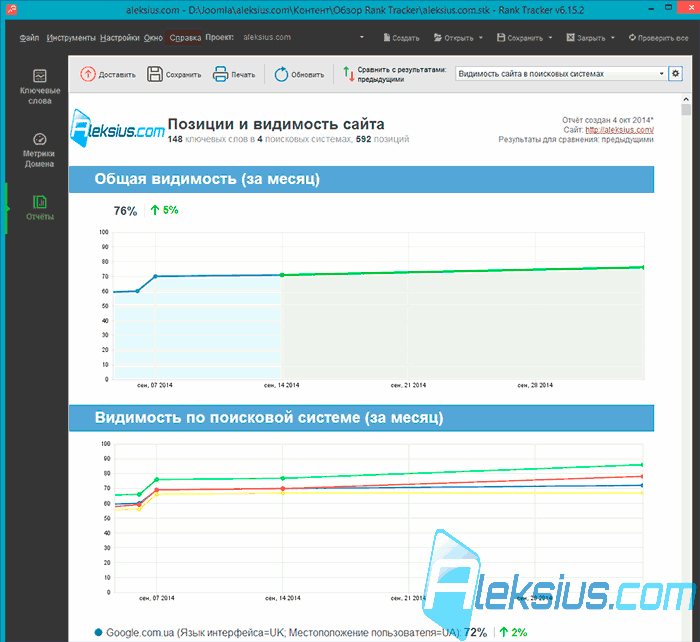Open the Ключевые слова sidebar section

tap(40, 87)
